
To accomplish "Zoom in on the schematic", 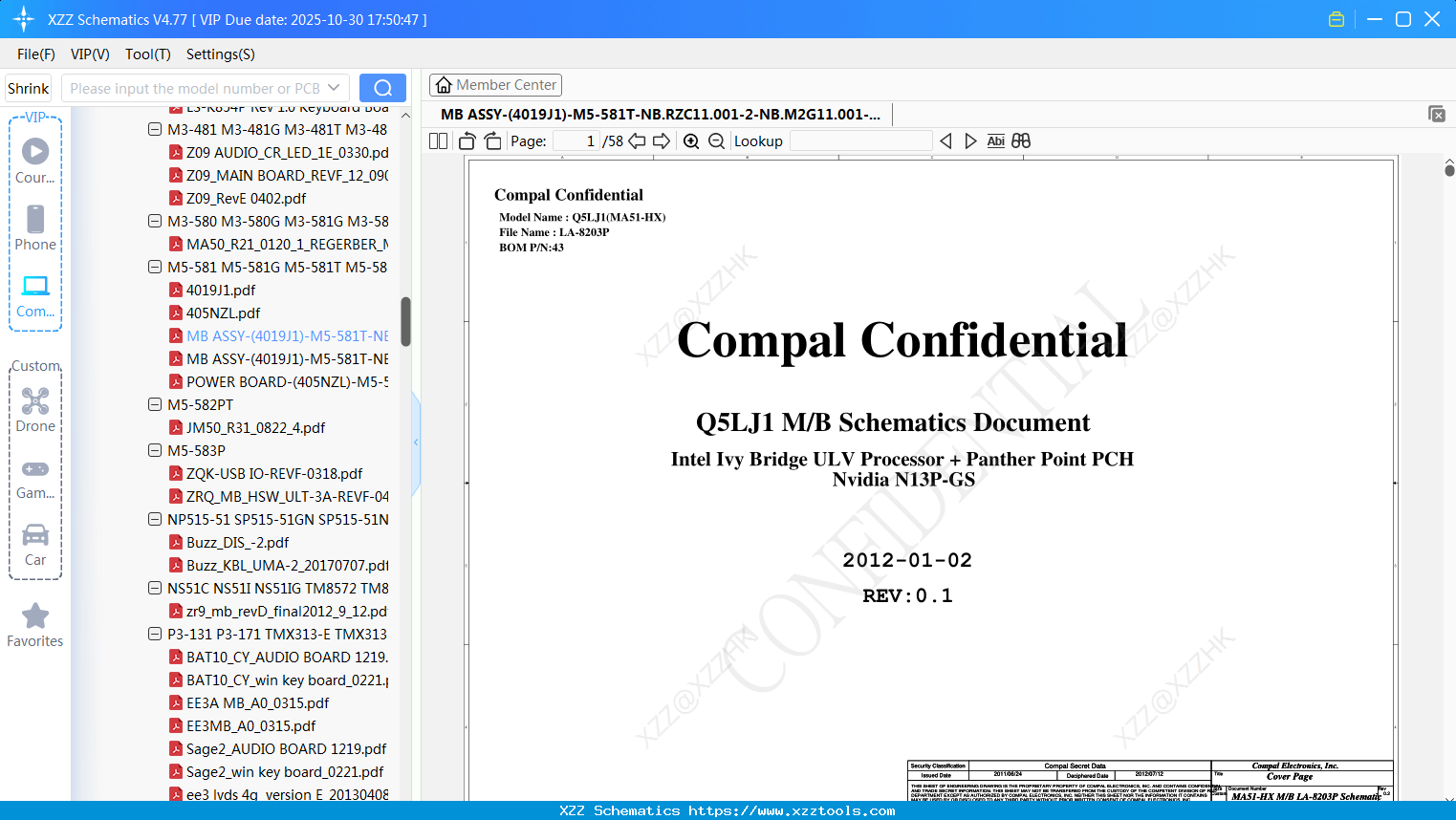I will coord(691,141).
